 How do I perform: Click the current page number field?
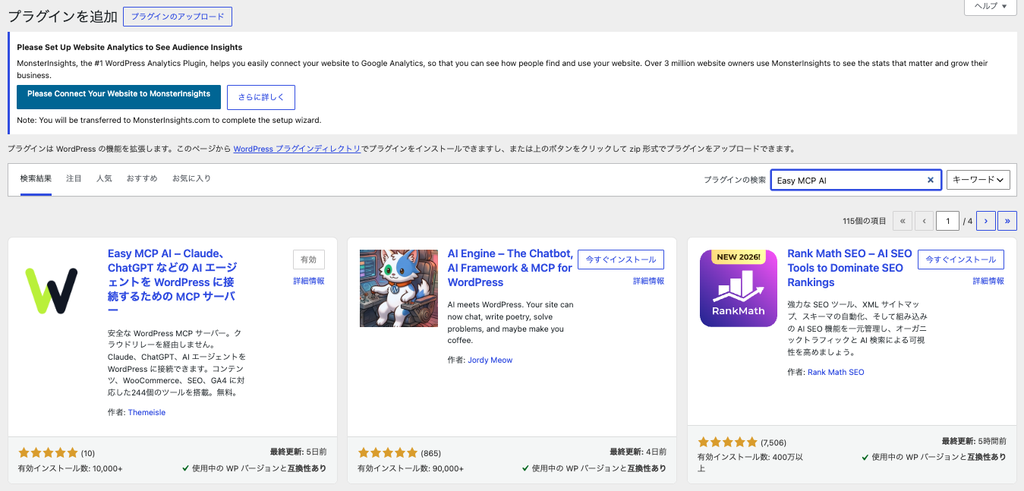(948, 221)
